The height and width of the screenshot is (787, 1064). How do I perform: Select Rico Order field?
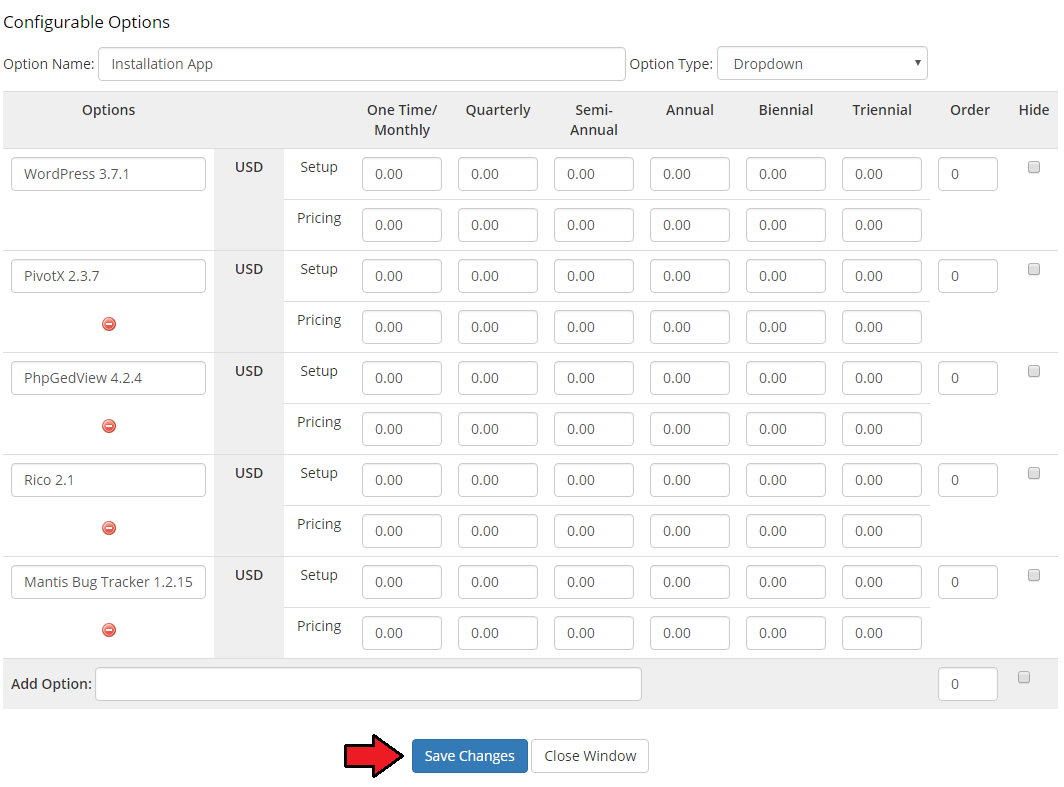[968, 480]
